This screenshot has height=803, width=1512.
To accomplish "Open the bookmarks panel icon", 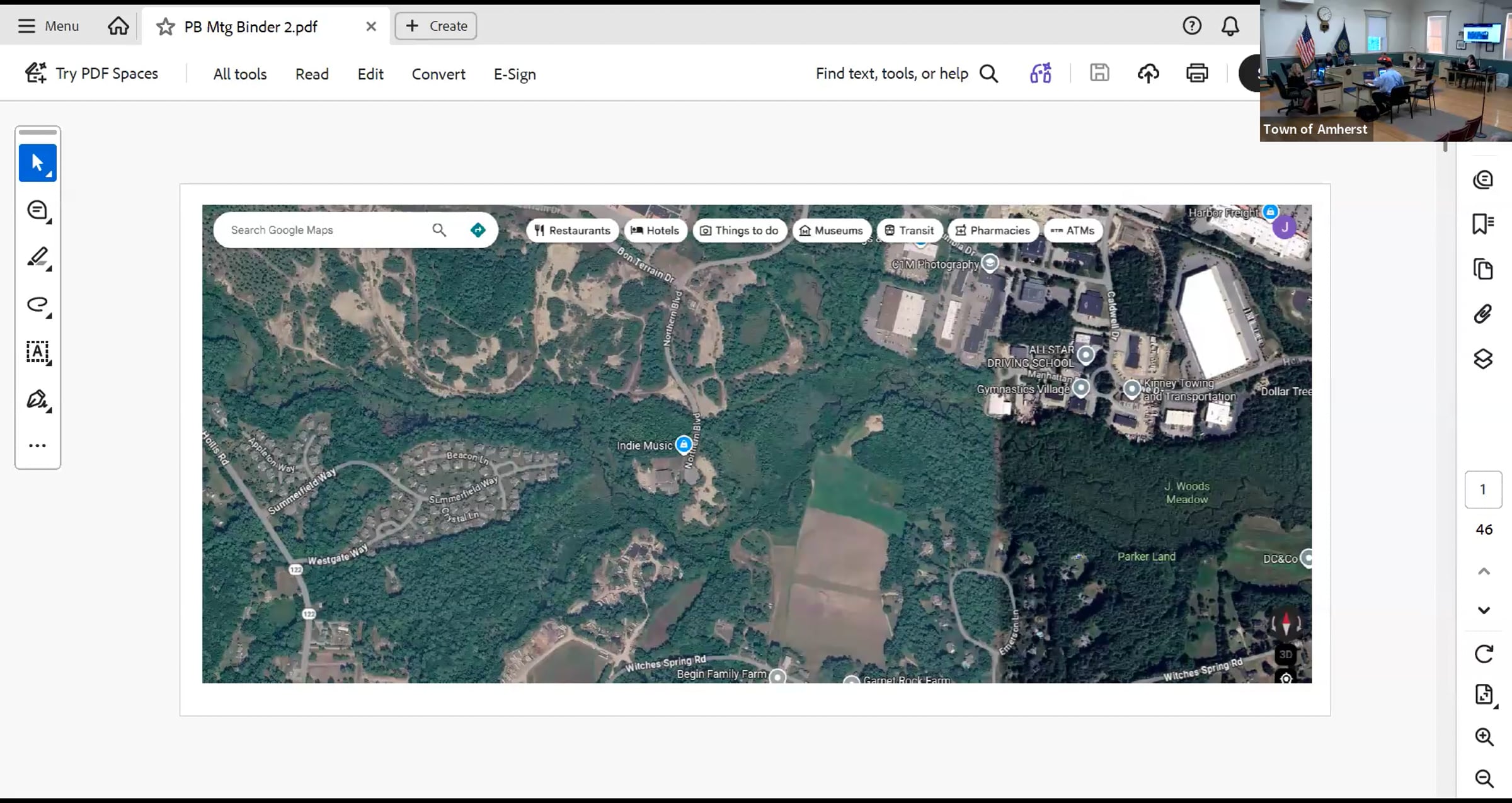I will tap(1483, 224).
